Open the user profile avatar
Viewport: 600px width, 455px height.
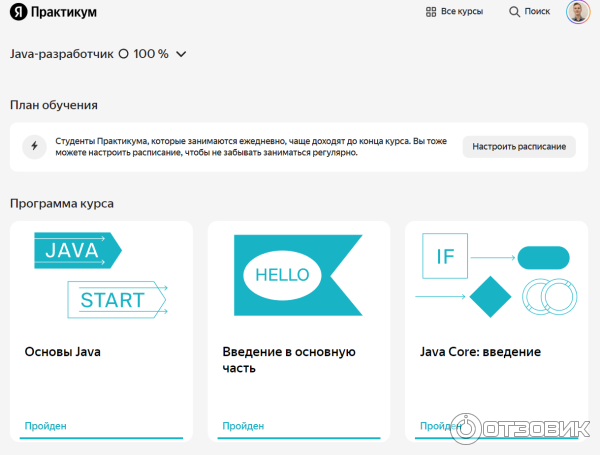(x=577, y=12)
